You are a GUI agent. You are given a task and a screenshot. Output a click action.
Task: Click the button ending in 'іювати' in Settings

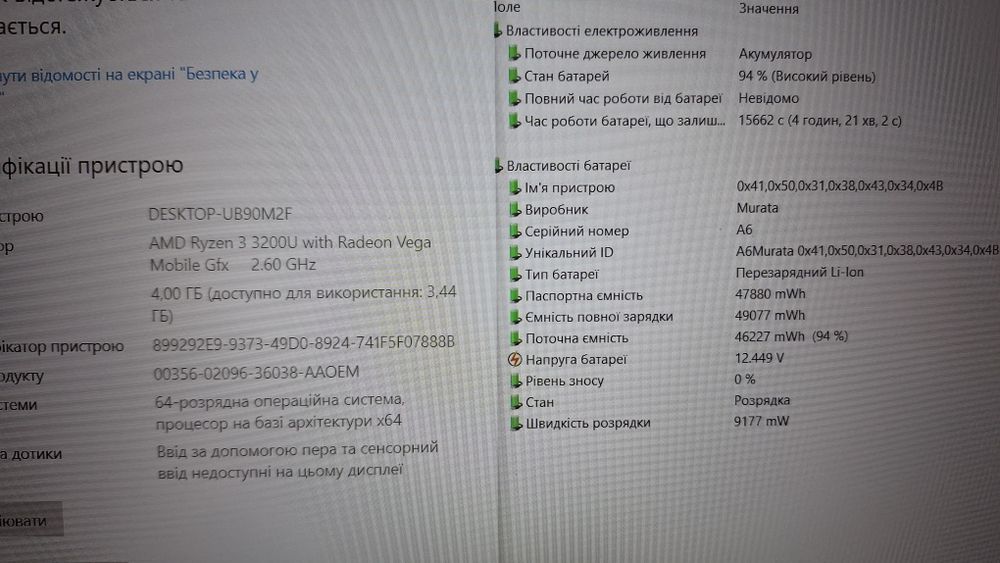31,519
